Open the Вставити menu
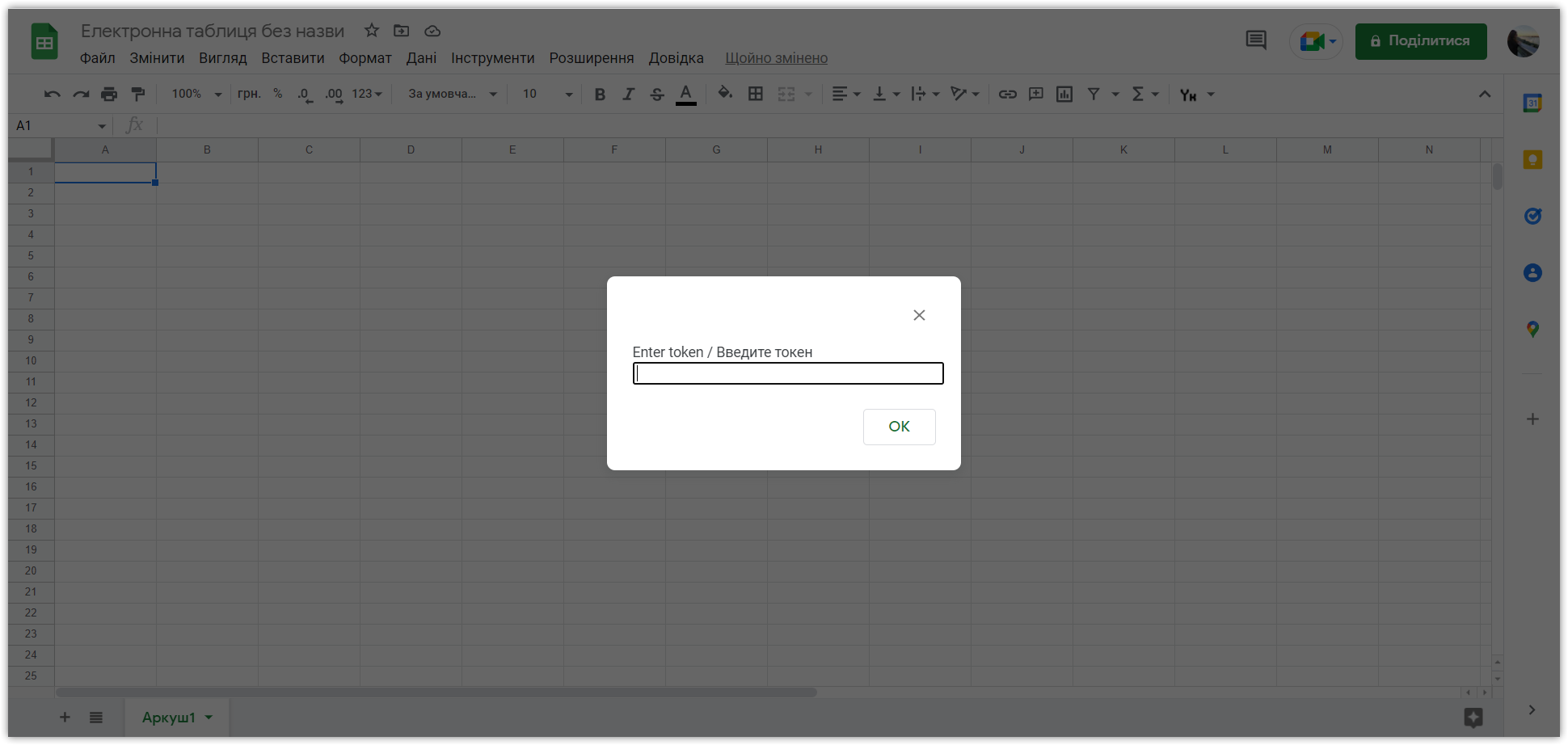The width and height of the screenshot is (1568, 745). coord(293,58)
